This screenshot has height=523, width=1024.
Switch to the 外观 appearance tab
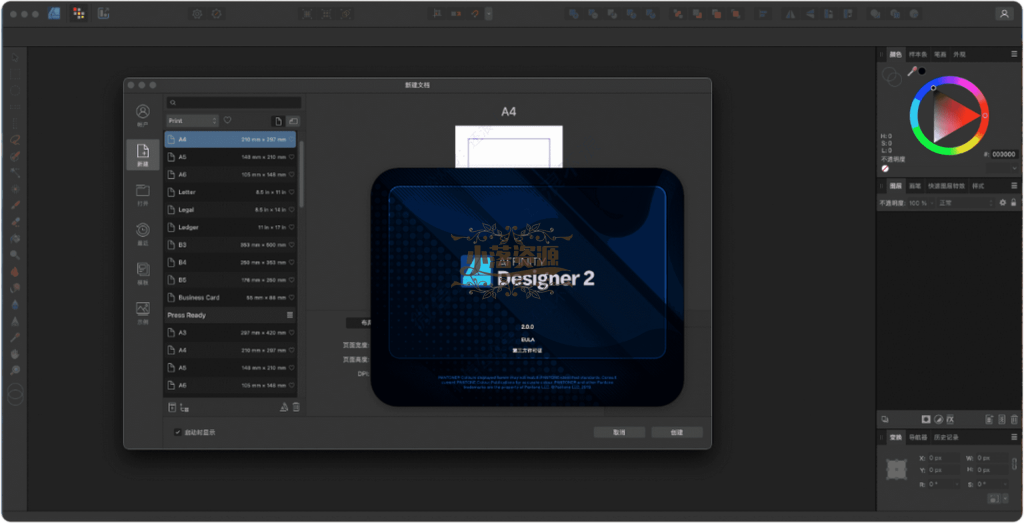959,55
